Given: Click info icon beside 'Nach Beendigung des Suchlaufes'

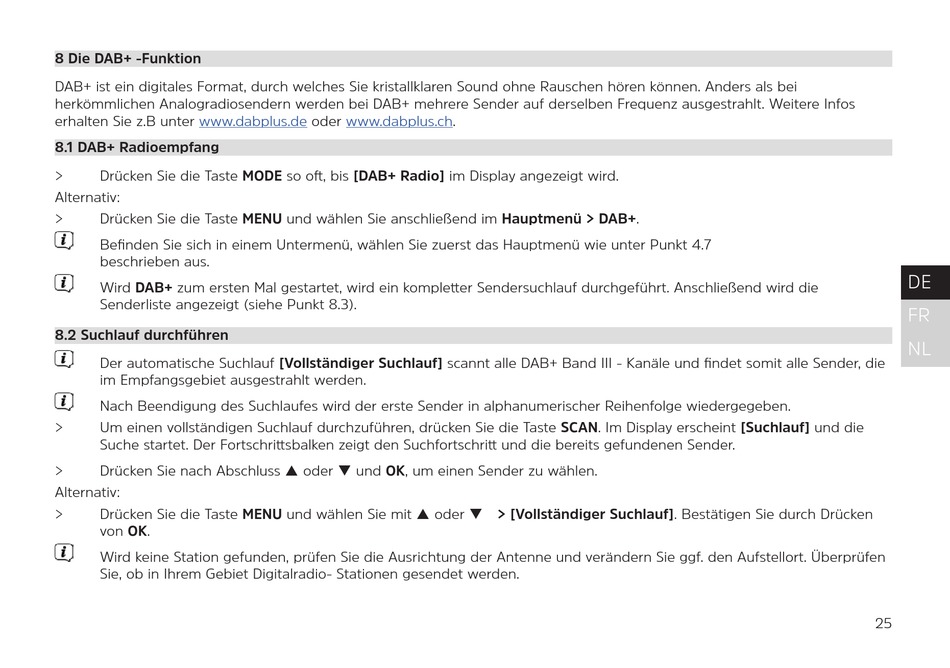Looking at the screenshot, I should point(64,401).
